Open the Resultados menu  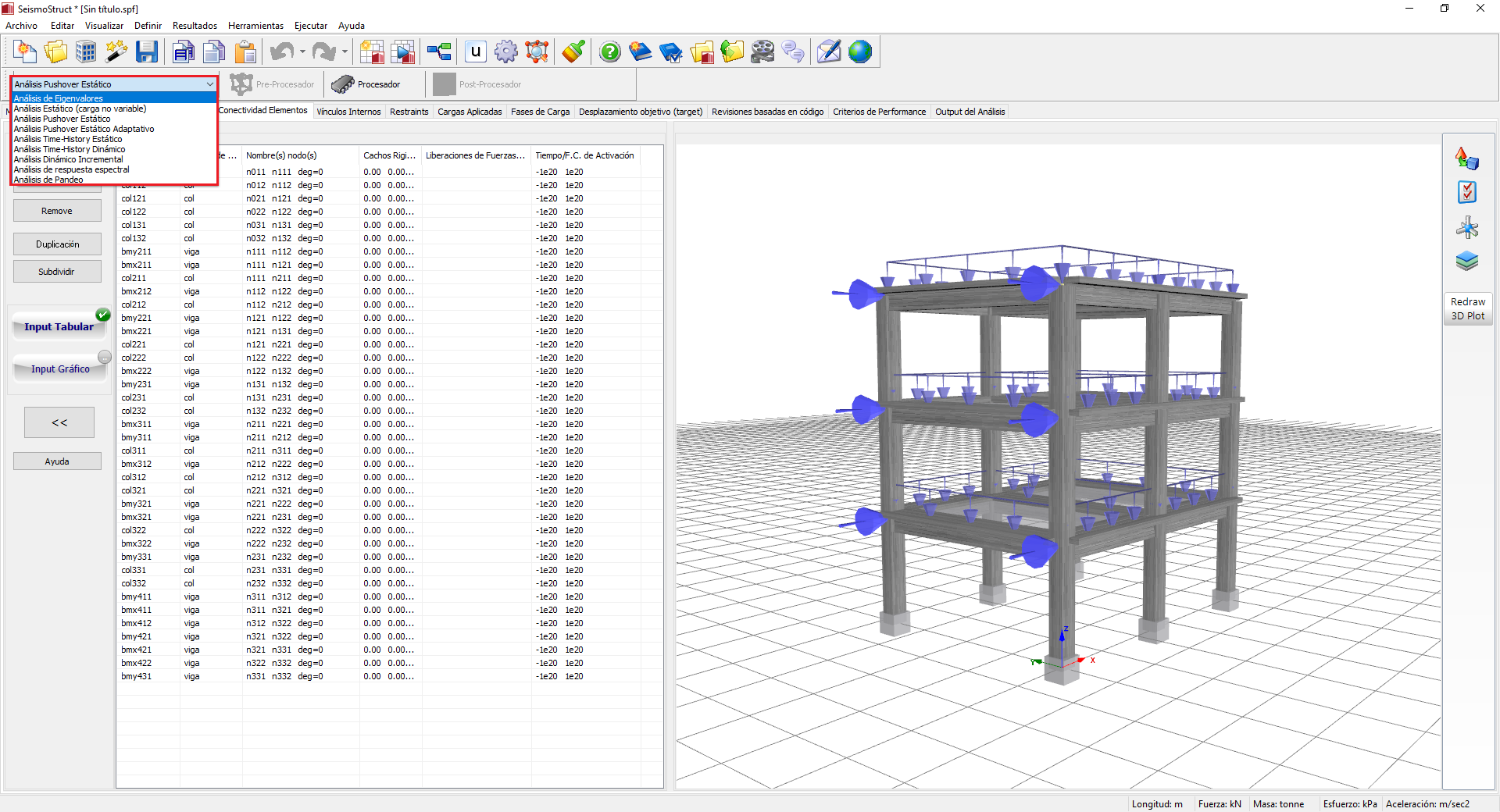pyautogui.click(x=195, y=26)
